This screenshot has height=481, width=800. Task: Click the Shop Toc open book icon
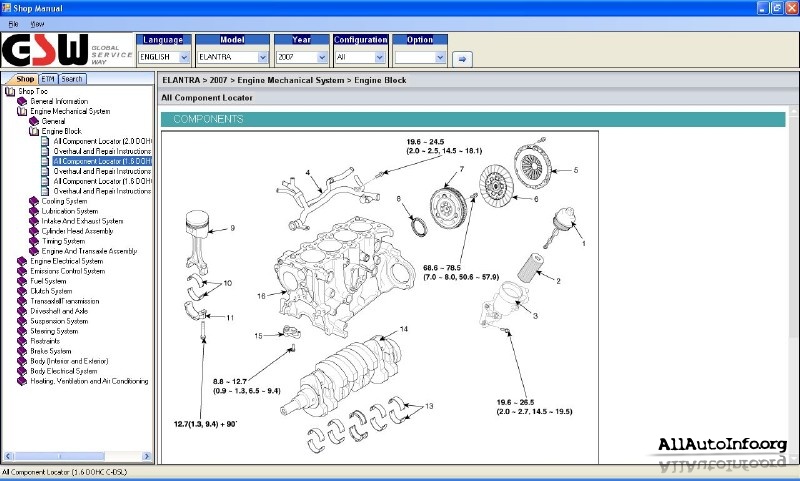(10, 91)
